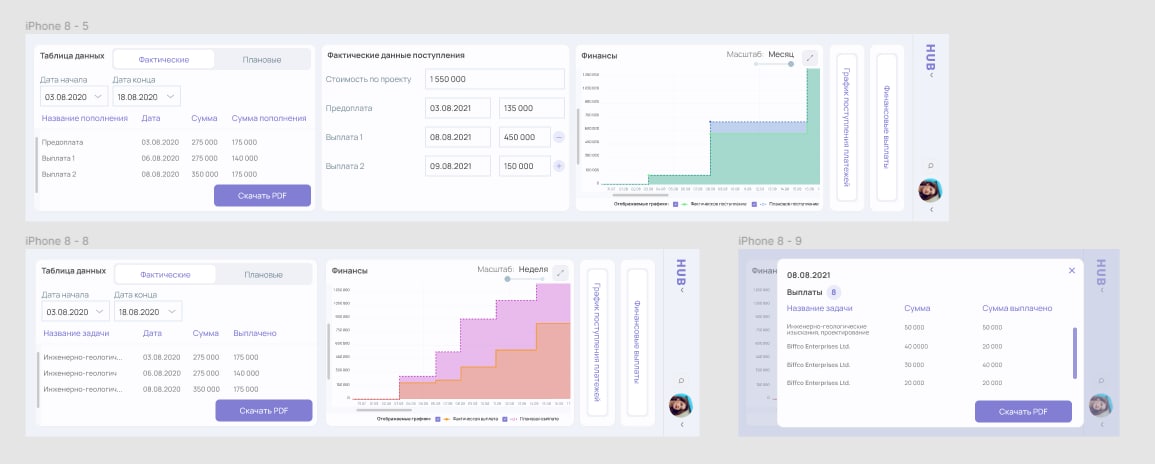
Task: Expand the chart with Месяц scale to fullscreen
Action: tap(810, 57)
